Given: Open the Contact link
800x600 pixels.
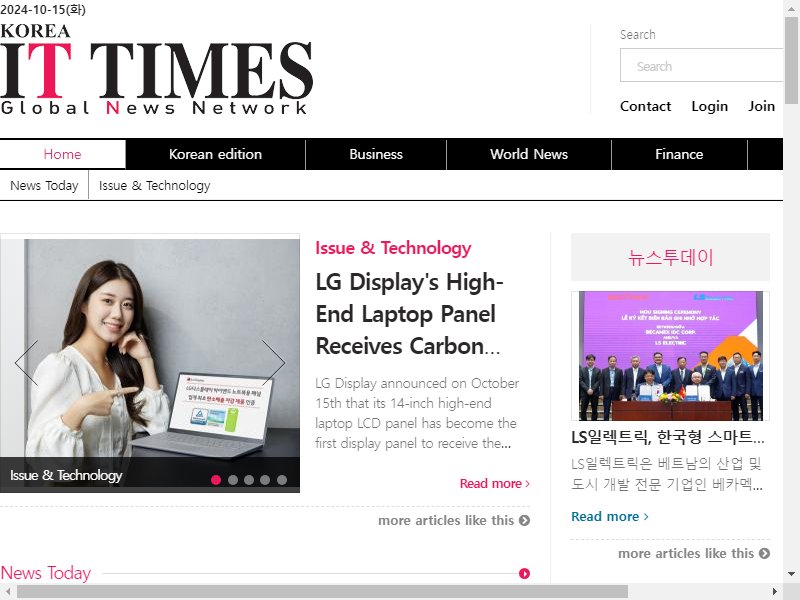Looking at the screenshot, I should tap(645, 106).
